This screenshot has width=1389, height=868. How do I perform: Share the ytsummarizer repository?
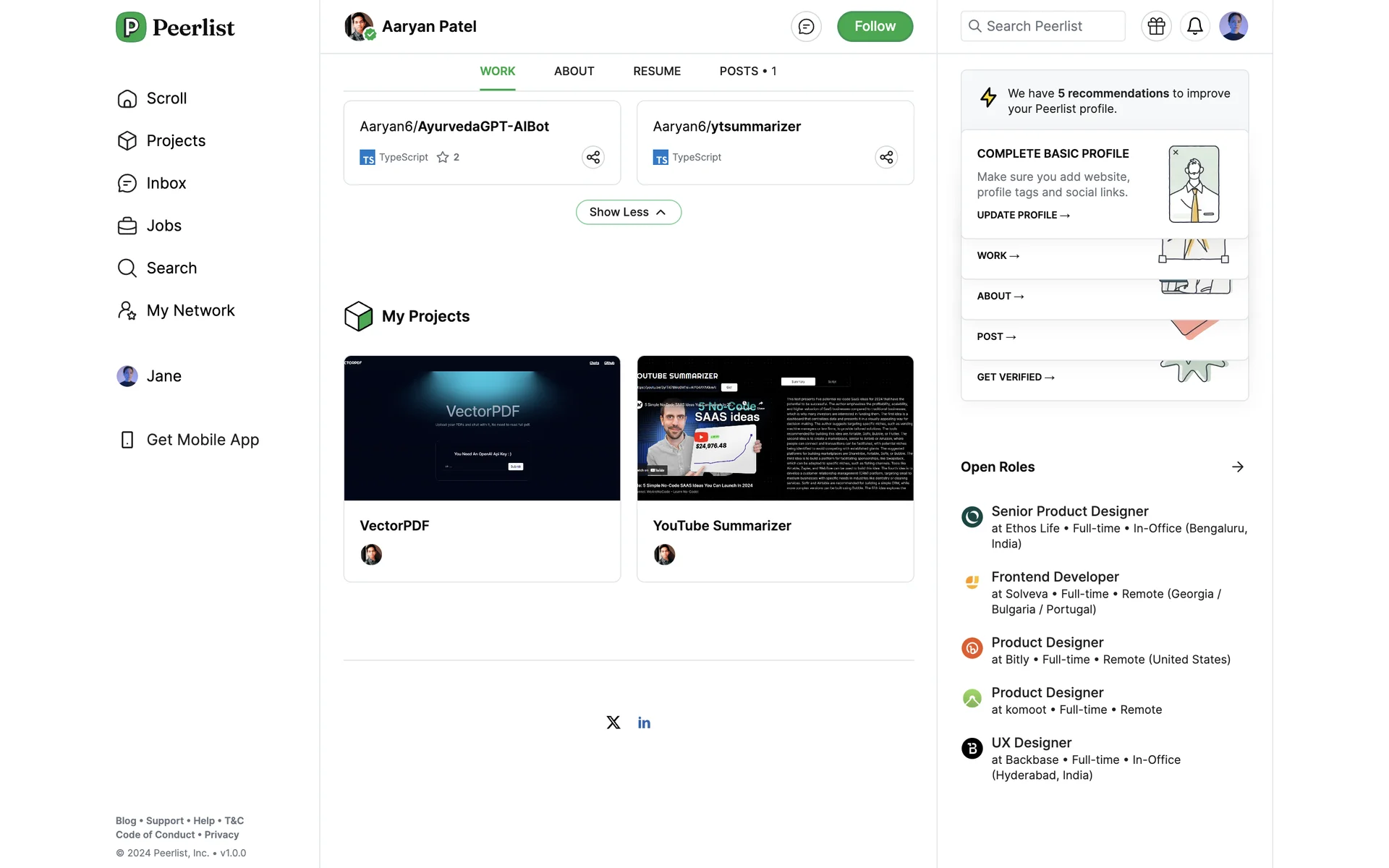pyautogui.click(x=885, y=157)
